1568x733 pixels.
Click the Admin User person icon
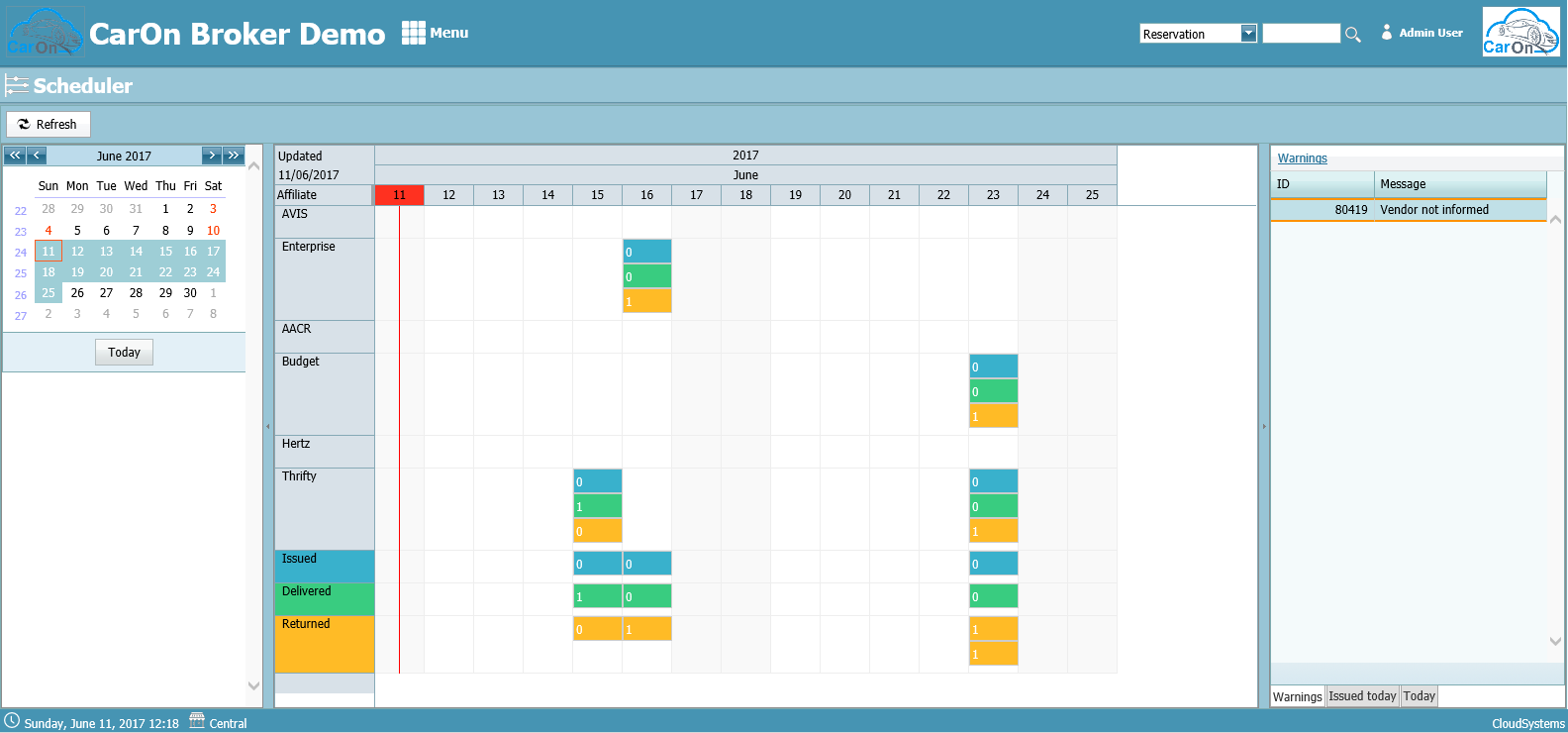[x=1387, y=33]
